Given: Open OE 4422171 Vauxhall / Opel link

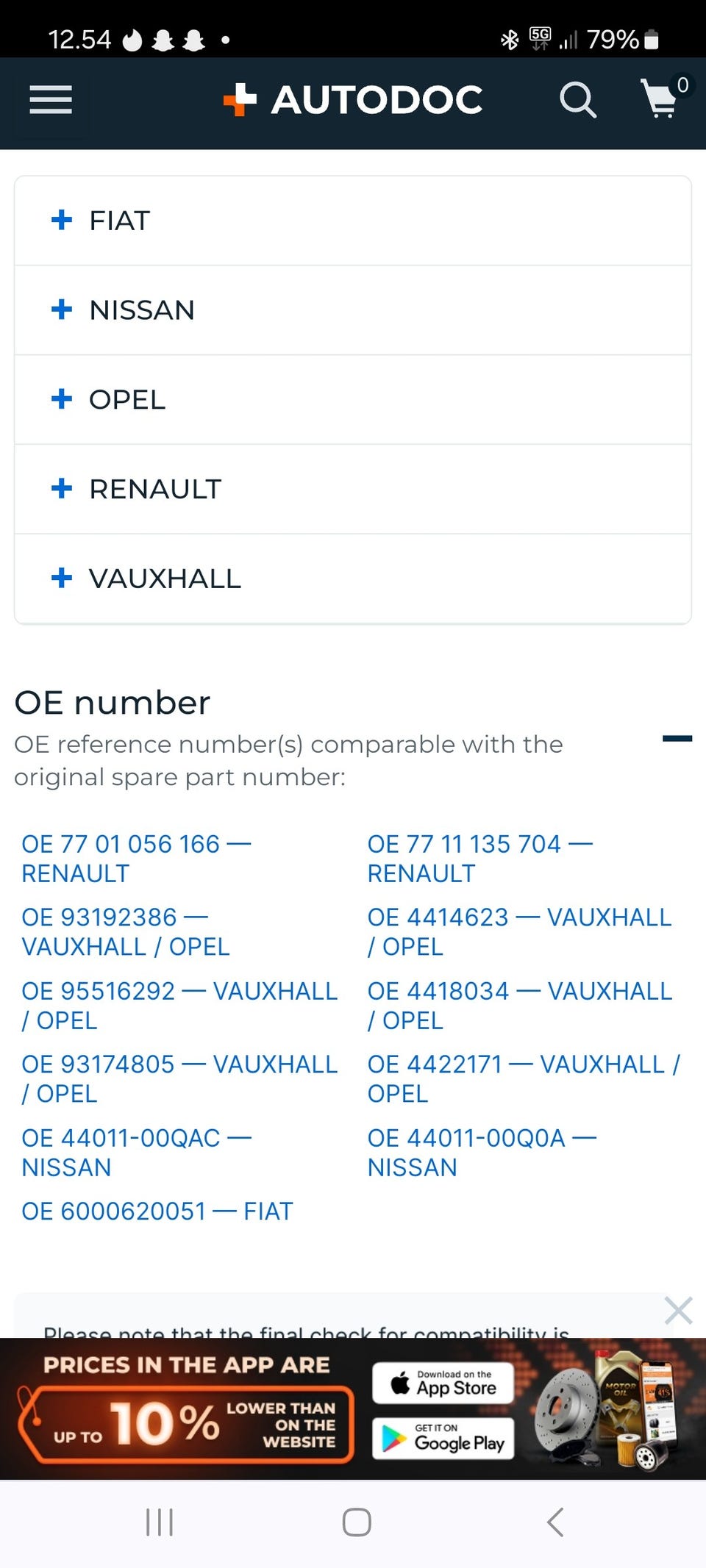Looking at the screenshot, I should [x=524, y=1078].
